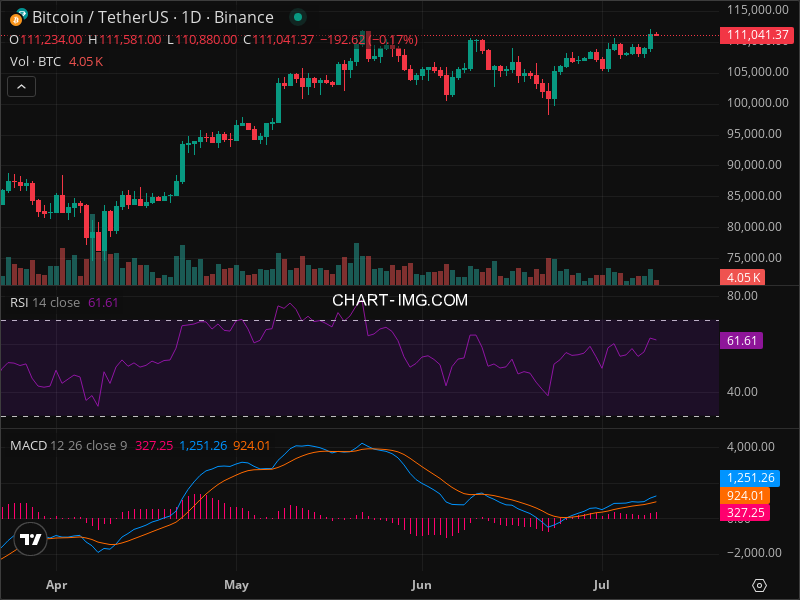Screen dimensions: 800x600
Task: Click the 327.25 value in MACD legend
Action: pyautogui.click(x=154, y=445)
